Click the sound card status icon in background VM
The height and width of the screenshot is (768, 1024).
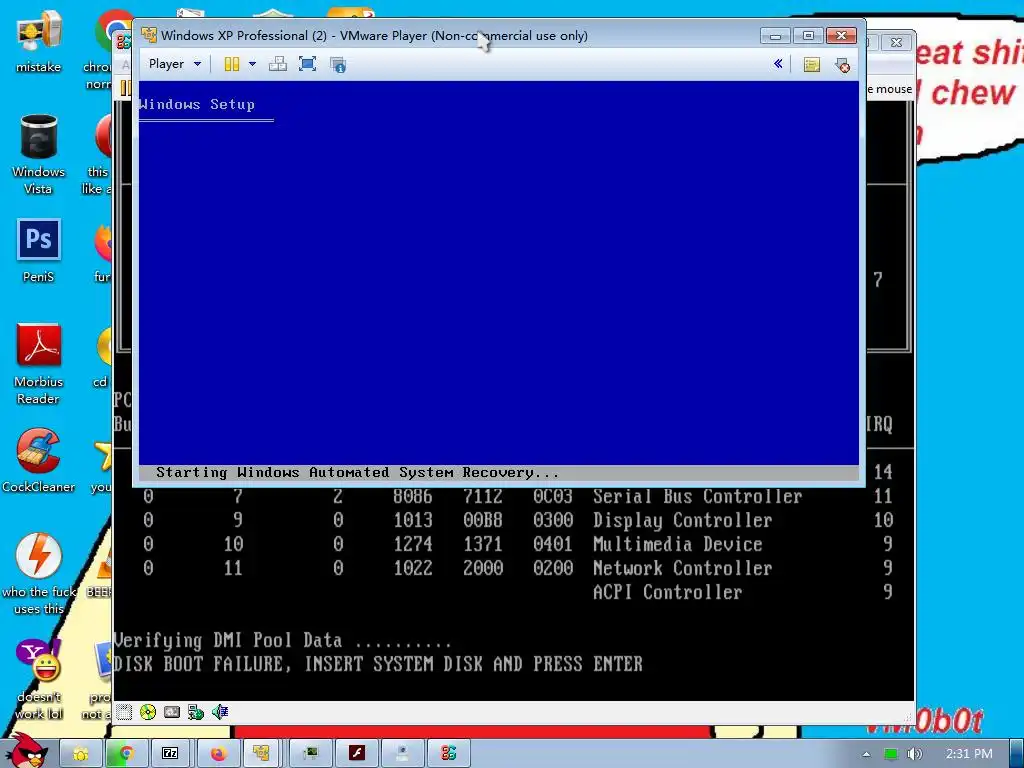(x=220, y=712)
